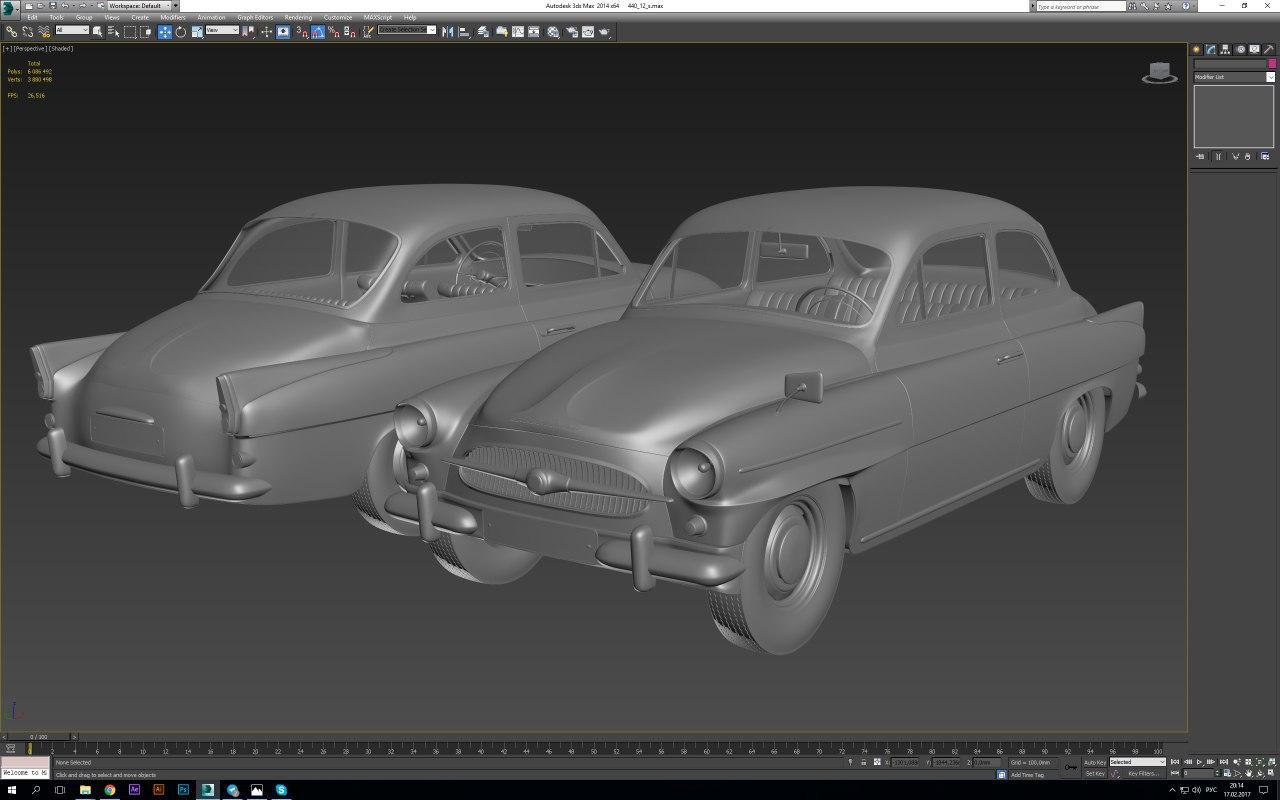Click the Select by Name icon

113,32
